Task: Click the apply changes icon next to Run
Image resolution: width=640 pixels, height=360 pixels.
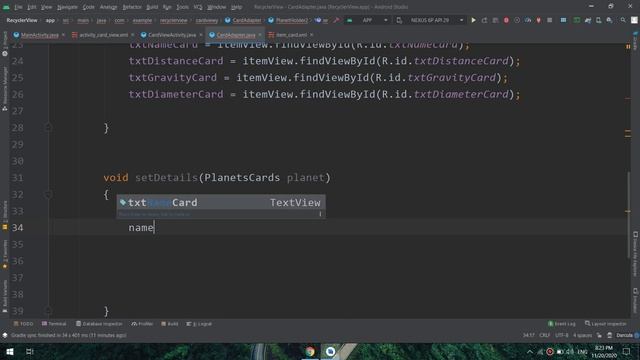Action: click(x=484, y=20)
